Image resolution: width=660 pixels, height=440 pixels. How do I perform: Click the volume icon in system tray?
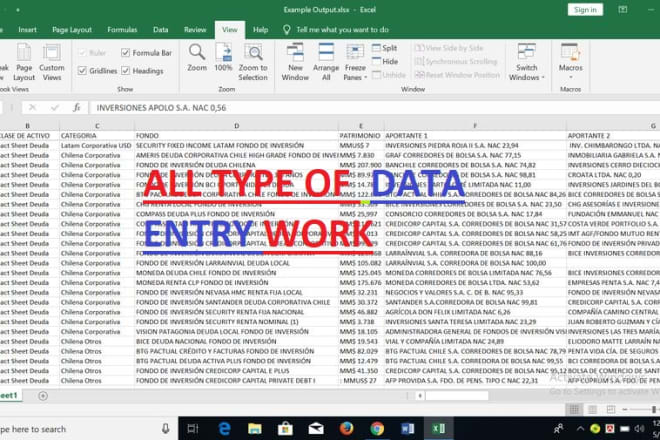pyautogui.click(x=639, y=429)
